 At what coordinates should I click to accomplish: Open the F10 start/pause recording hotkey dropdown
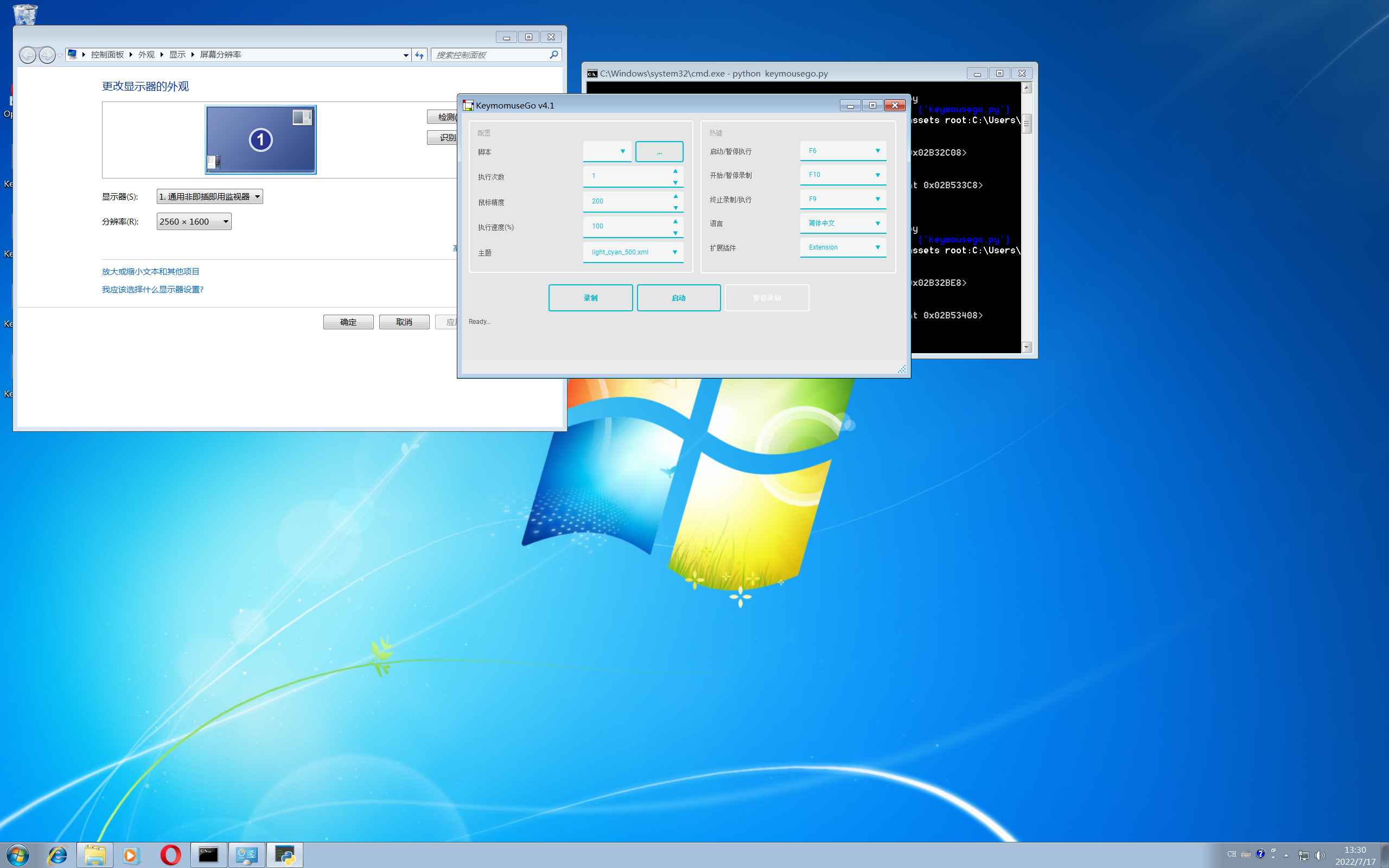(843, 175)
